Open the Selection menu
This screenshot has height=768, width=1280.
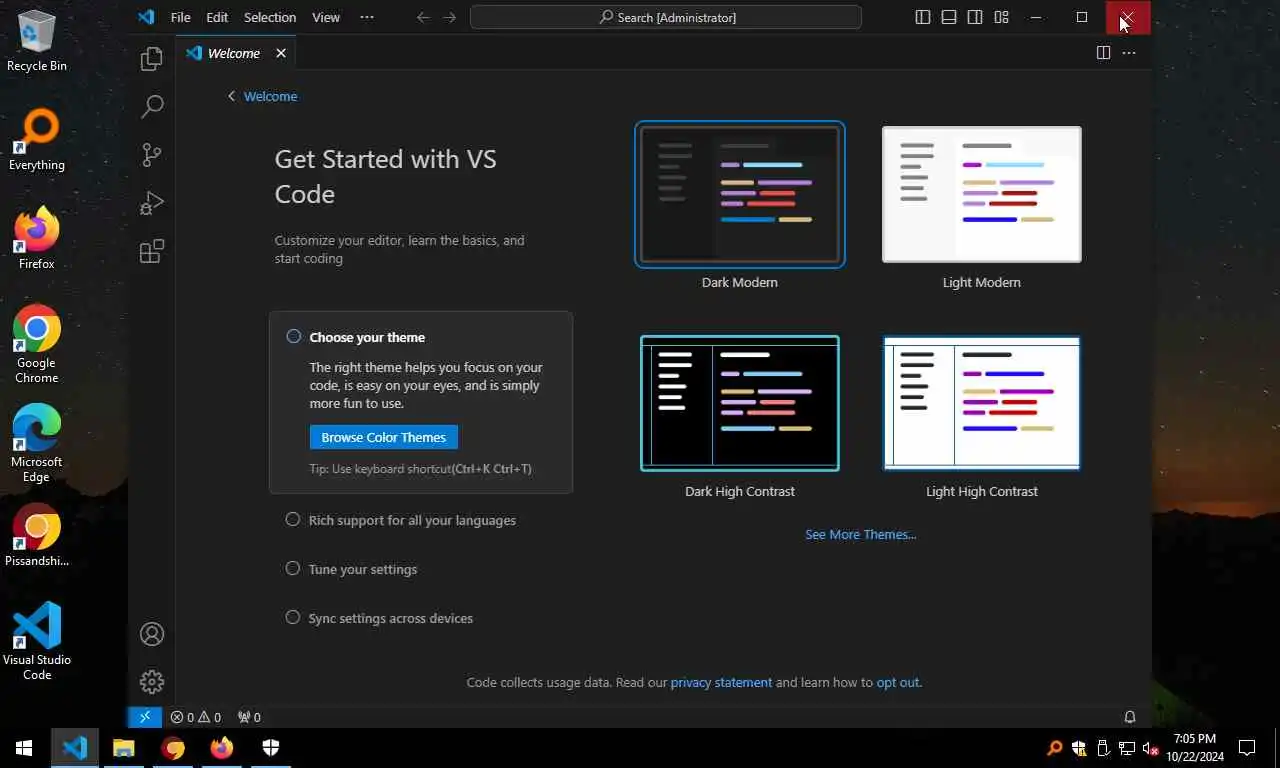(x=270, y=17)
